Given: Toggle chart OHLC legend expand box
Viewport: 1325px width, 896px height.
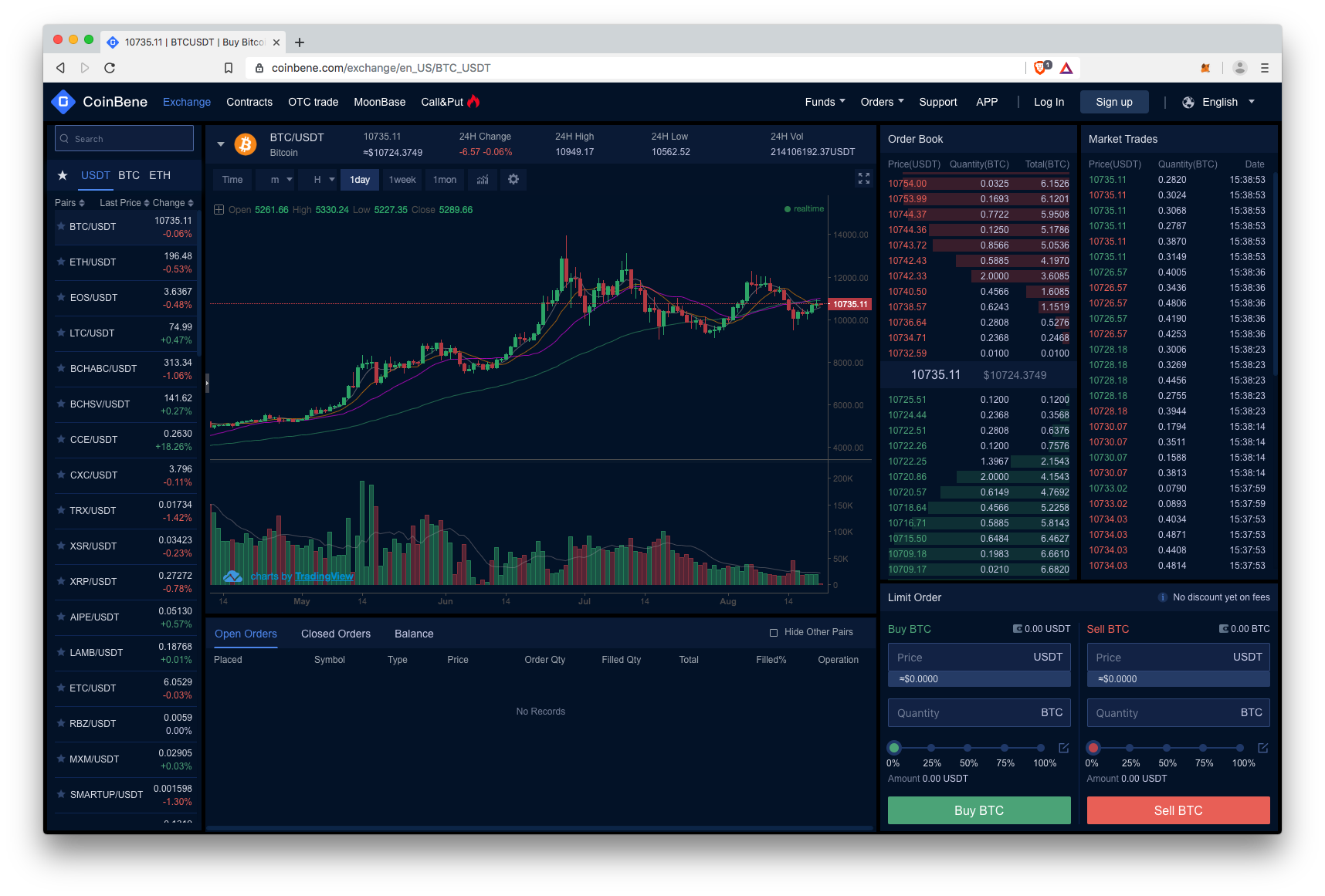Looking at the screenshot, I should pos(219,210).
